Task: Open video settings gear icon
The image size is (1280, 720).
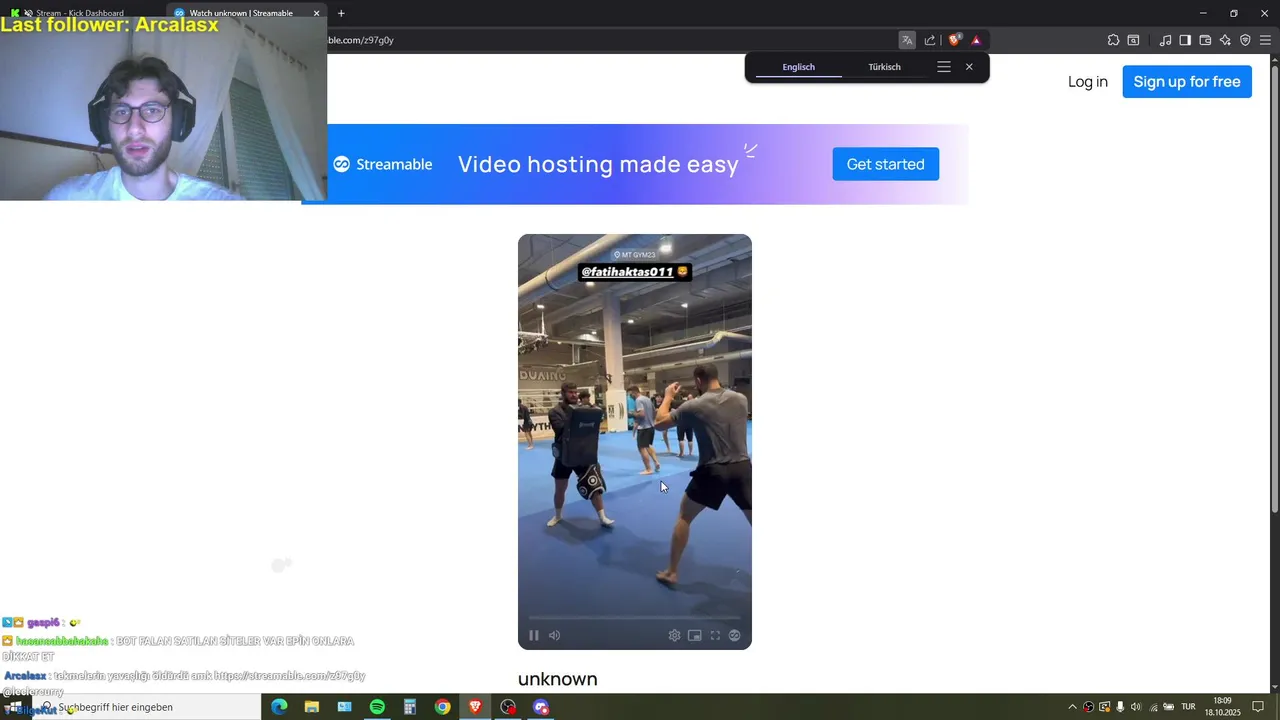Action: 674,635
